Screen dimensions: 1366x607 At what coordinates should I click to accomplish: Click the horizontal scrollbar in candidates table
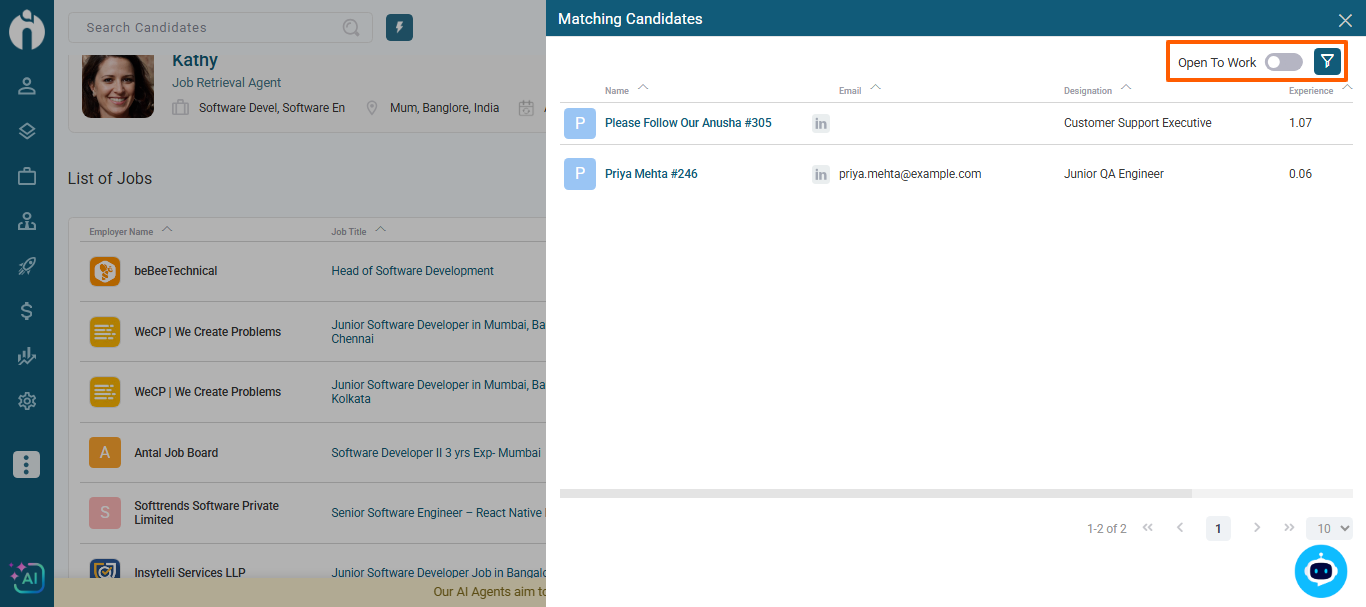coord(875,493)
